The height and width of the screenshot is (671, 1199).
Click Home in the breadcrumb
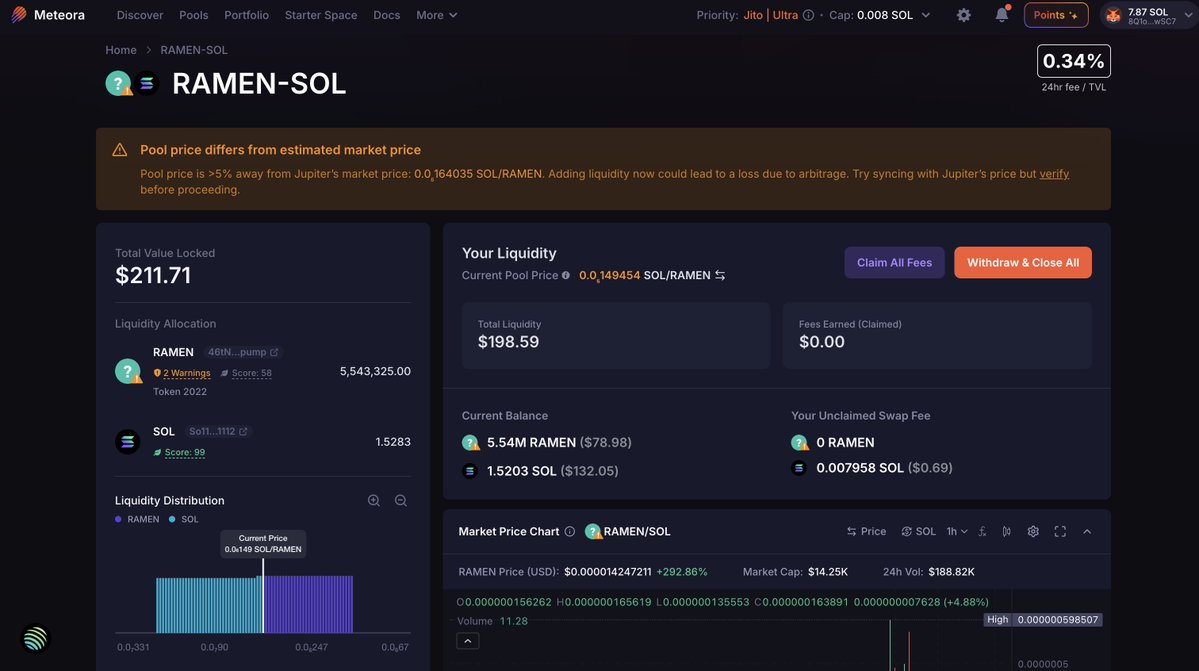click(121, 50)
